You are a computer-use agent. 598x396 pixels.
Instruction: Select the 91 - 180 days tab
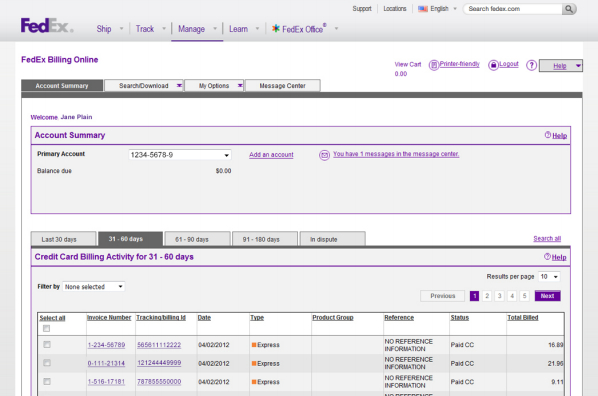[x=265, y=239]
